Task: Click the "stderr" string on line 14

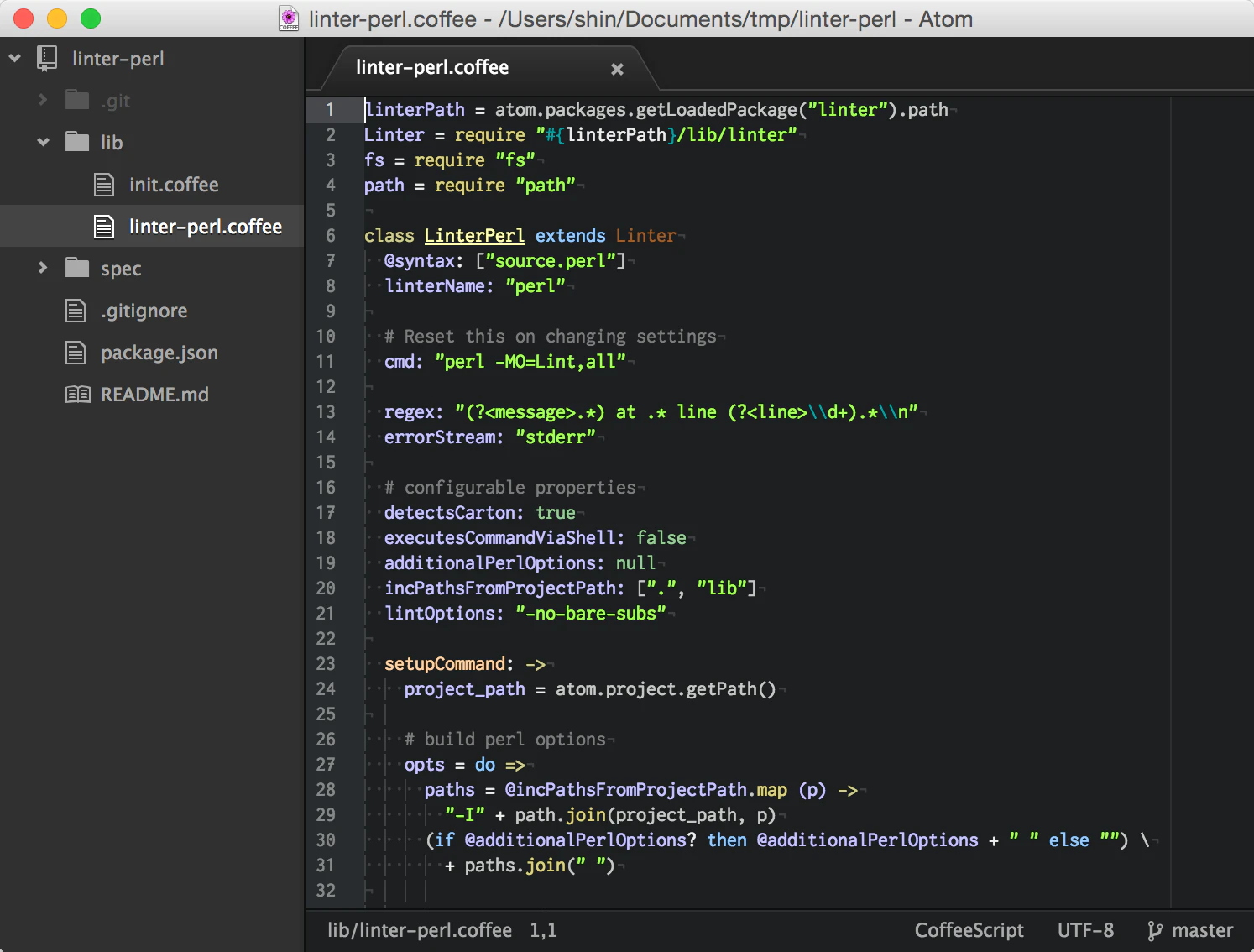Action: pyautogui.click(x=555, y=437)
